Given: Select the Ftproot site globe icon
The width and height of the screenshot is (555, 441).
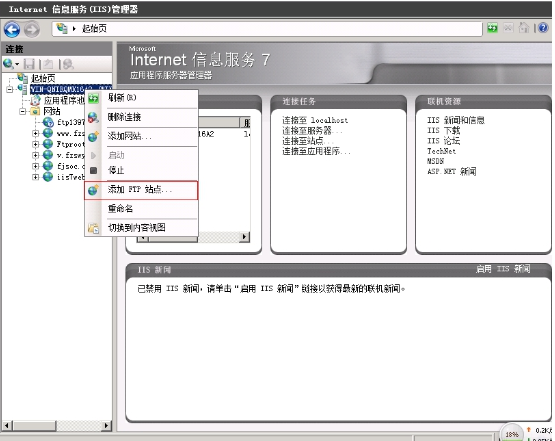Looking at the screenshot, I should pos(48,144).
